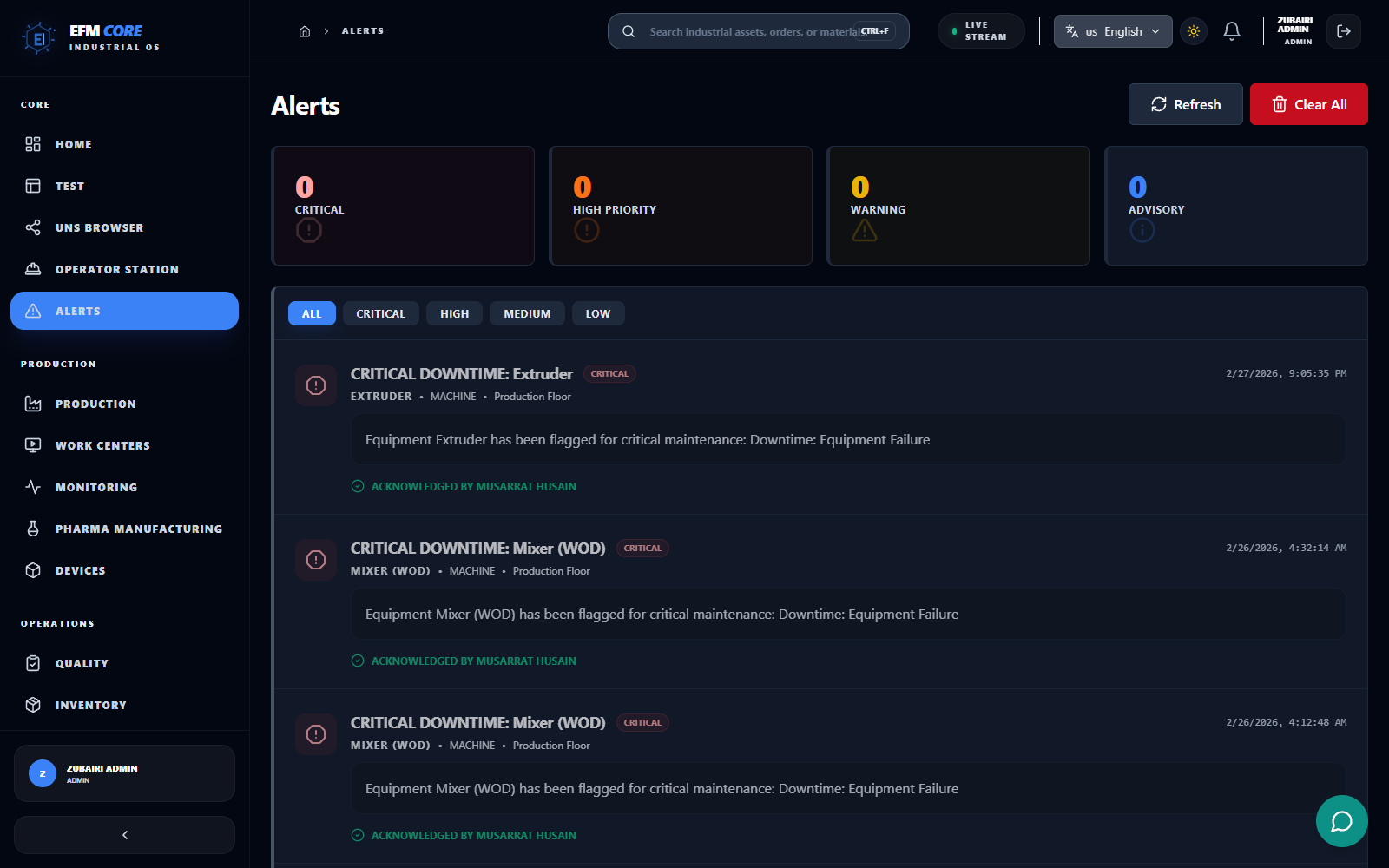Click the Operator Station icon
The image size is (1389, 868).
coord(33,269)
